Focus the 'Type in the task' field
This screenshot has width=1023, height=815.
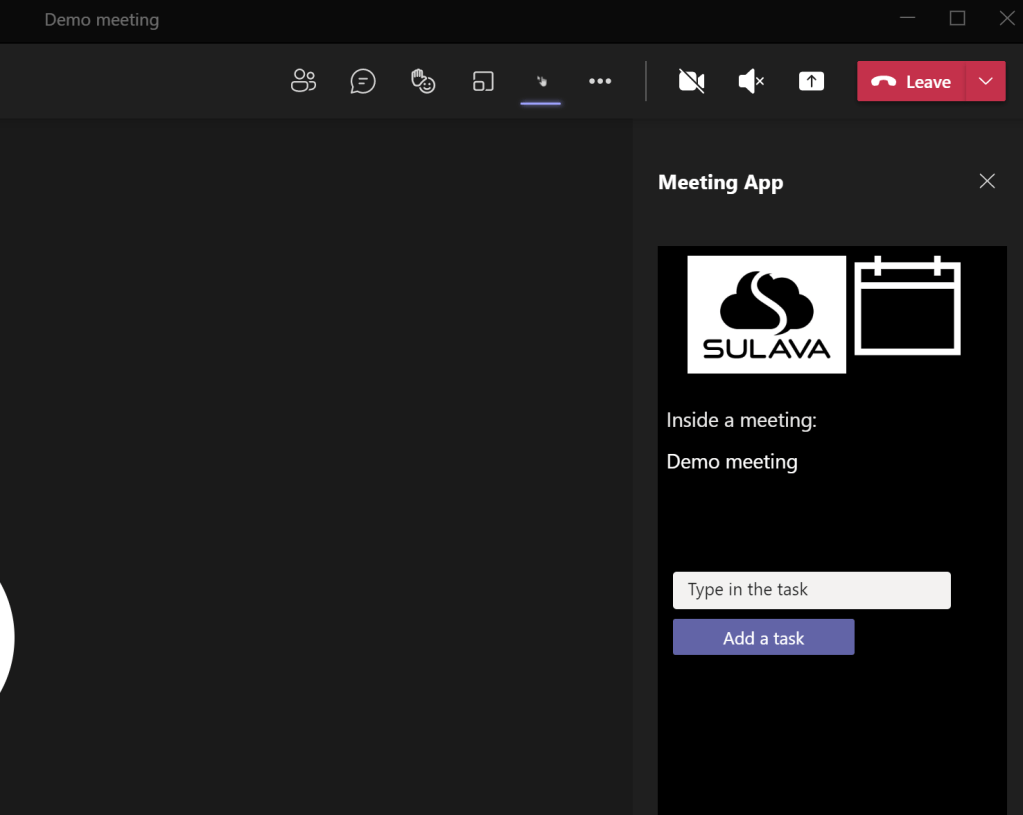click(811, 590)
